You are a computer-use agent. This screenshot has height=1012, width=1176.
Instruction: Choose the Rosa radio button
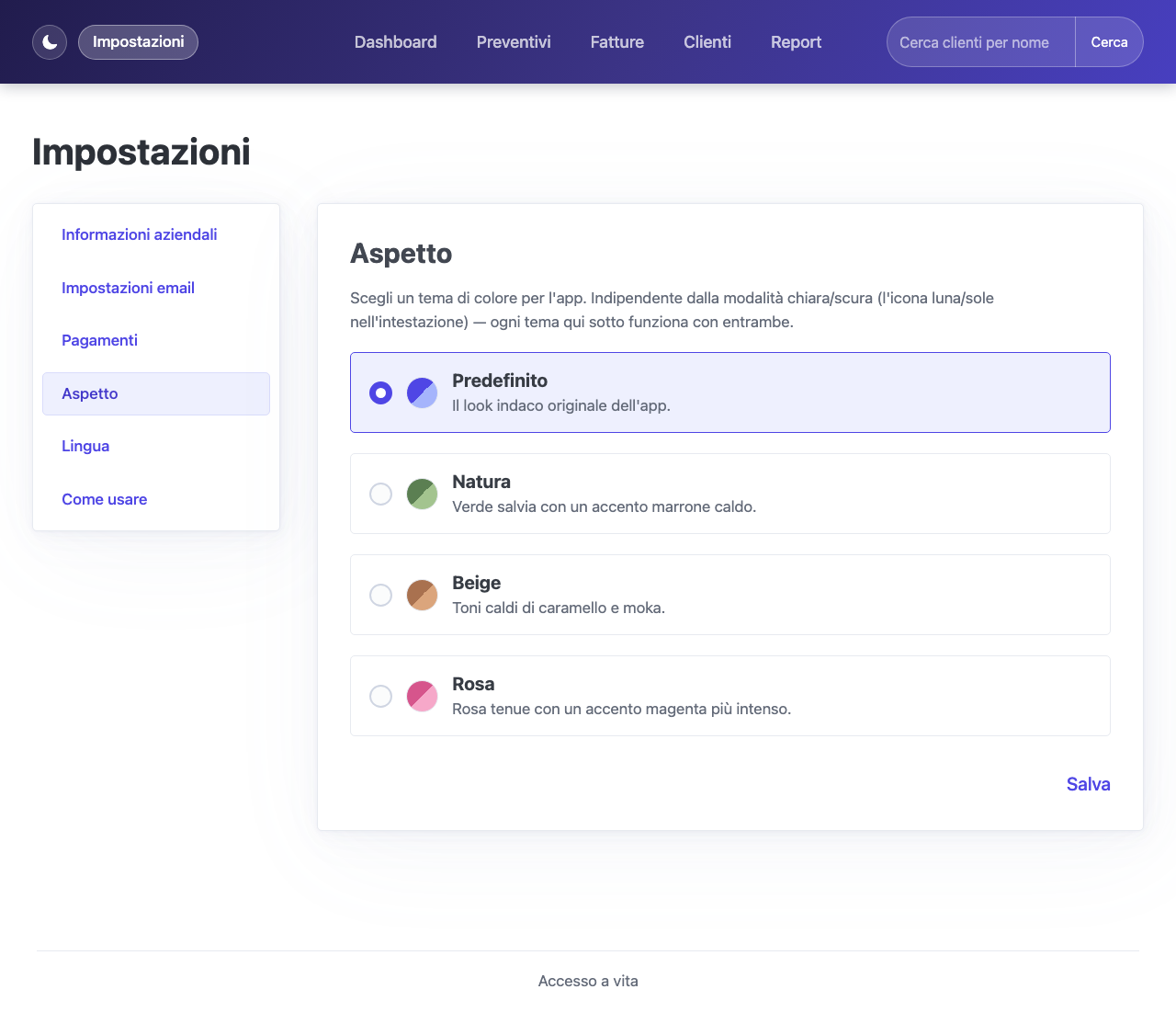click(x=380, y=696)
